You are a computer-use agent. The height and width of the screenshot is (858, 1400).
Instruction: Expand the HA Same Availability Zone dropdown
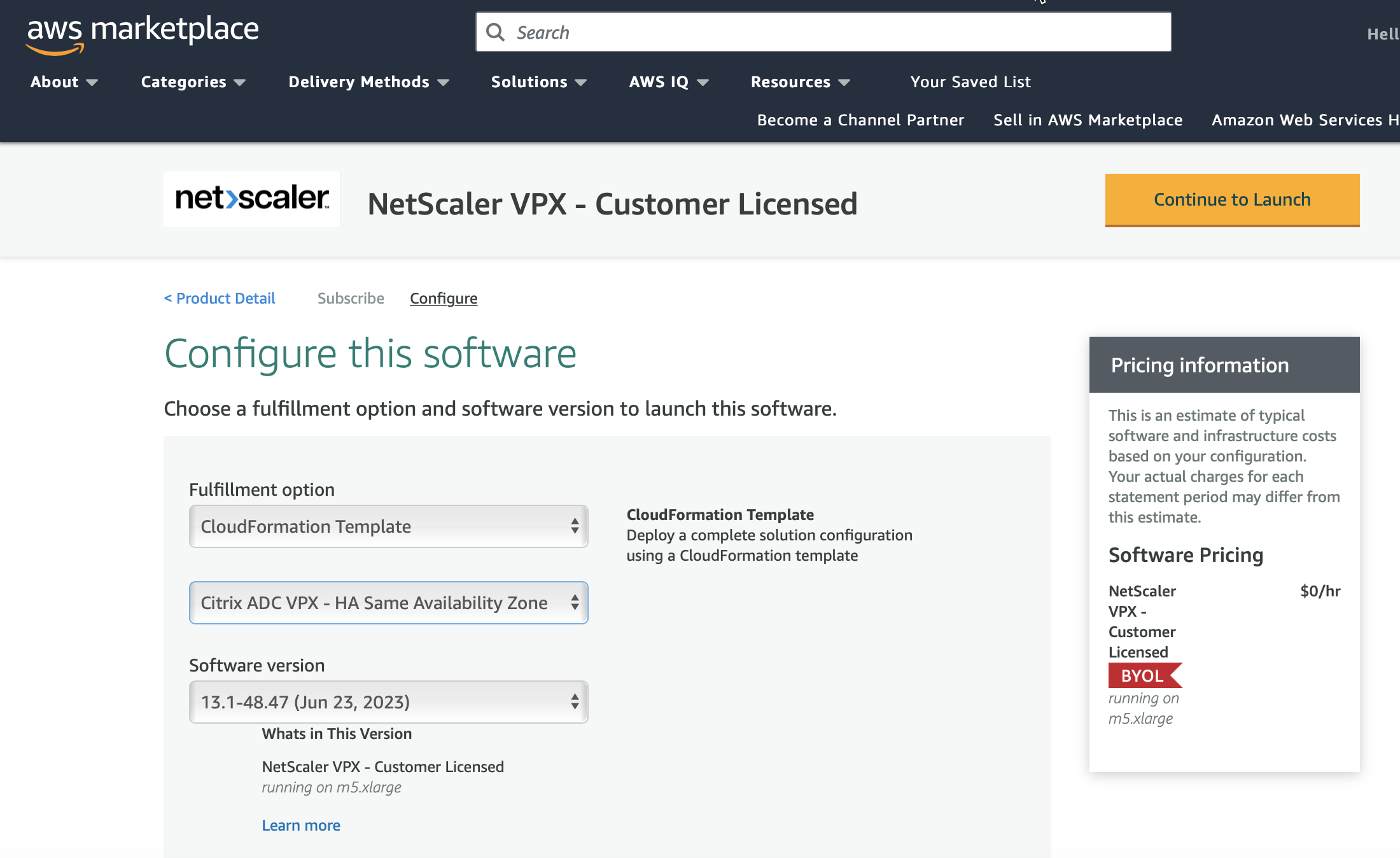pyautogui.click(x=389, y=602)
